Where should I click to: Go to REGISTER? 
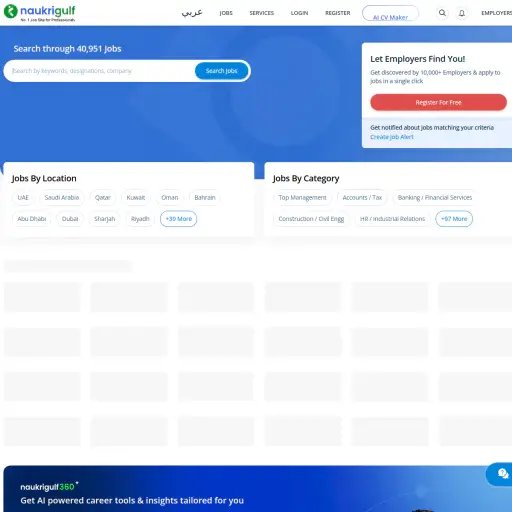(x=338, y=13)
